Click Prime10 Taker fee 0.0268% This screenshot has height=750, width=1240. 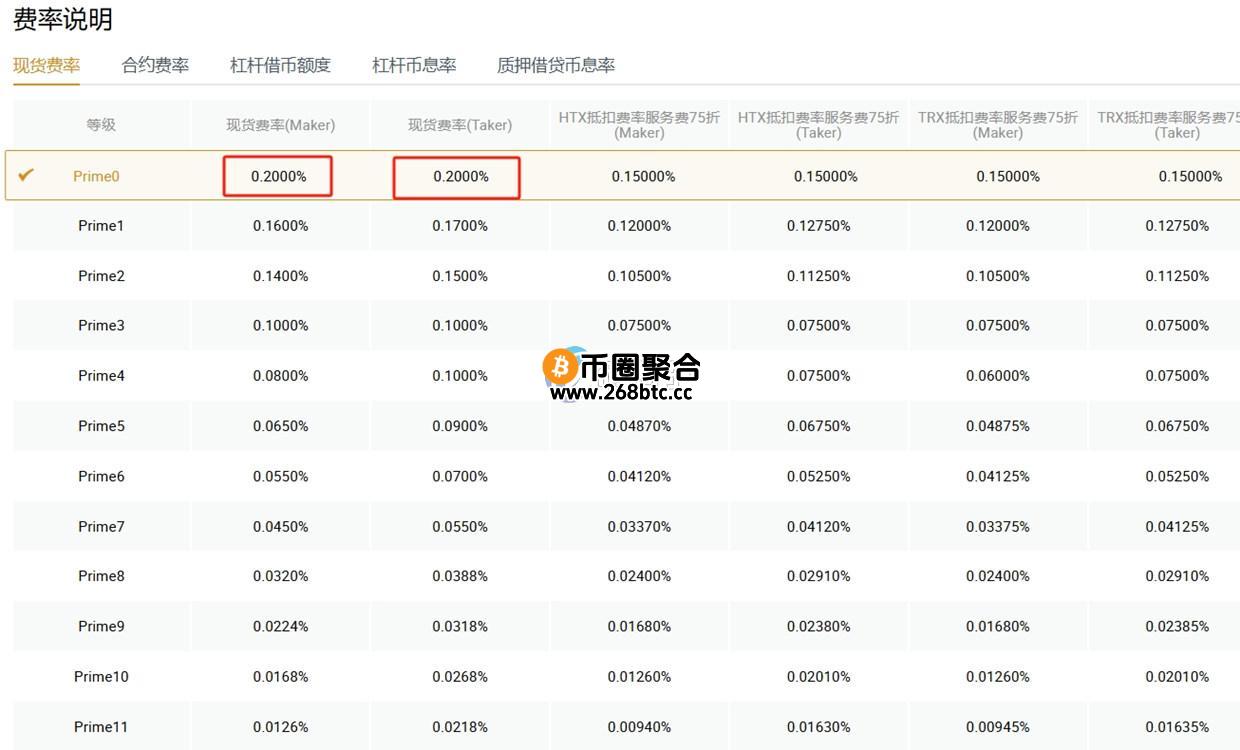460,677
